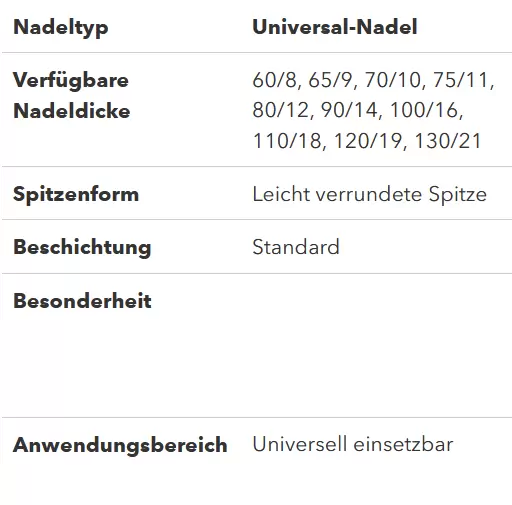Click the Spitzenform label

[x=76, y=195]
